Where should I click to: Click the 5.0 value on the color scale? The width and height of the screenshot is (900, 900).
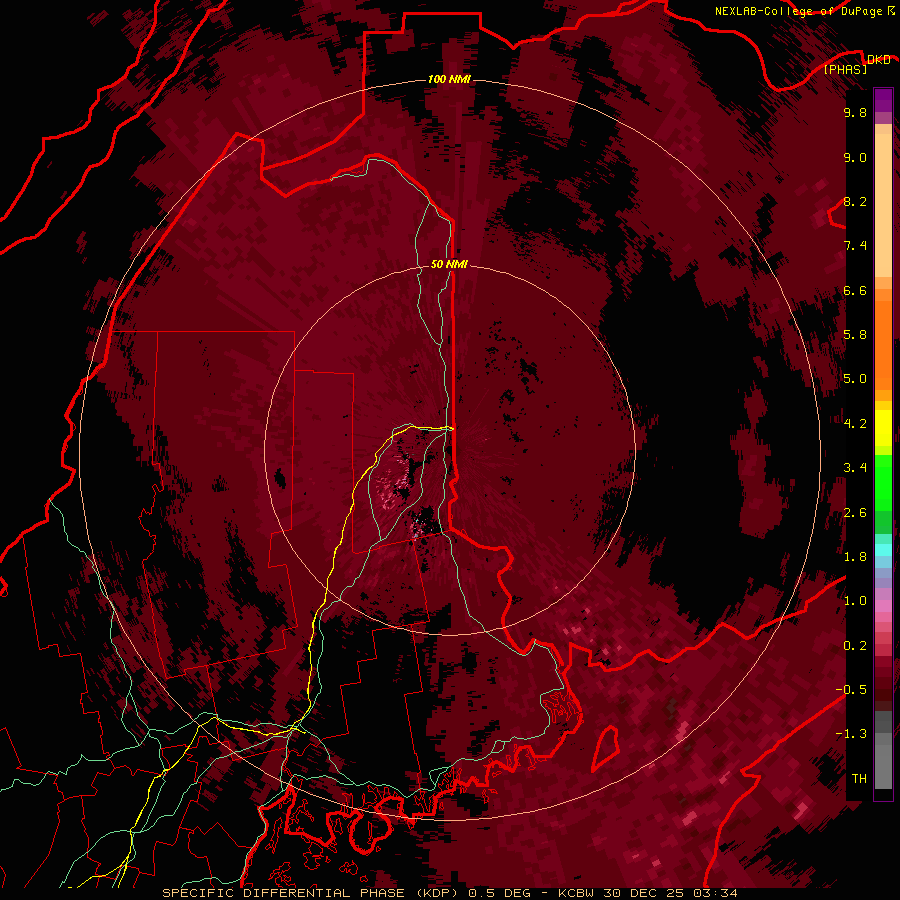855,379
